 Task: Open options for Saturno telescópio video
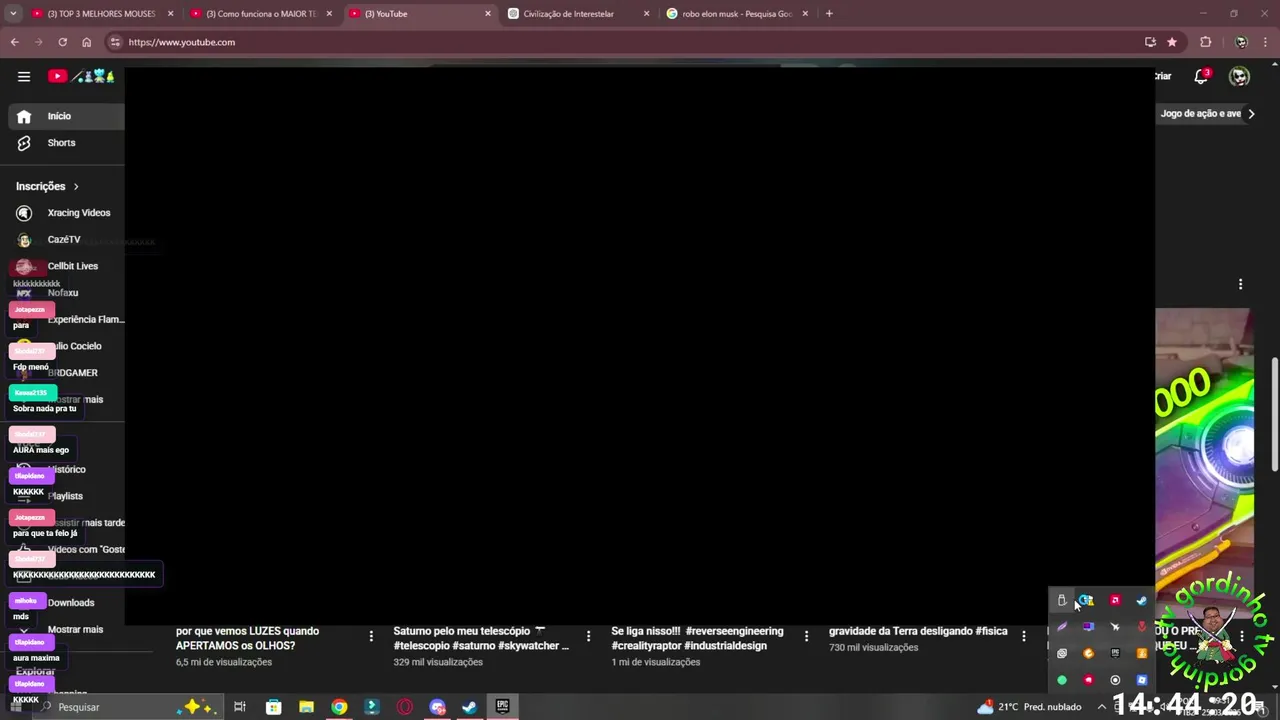588,636
